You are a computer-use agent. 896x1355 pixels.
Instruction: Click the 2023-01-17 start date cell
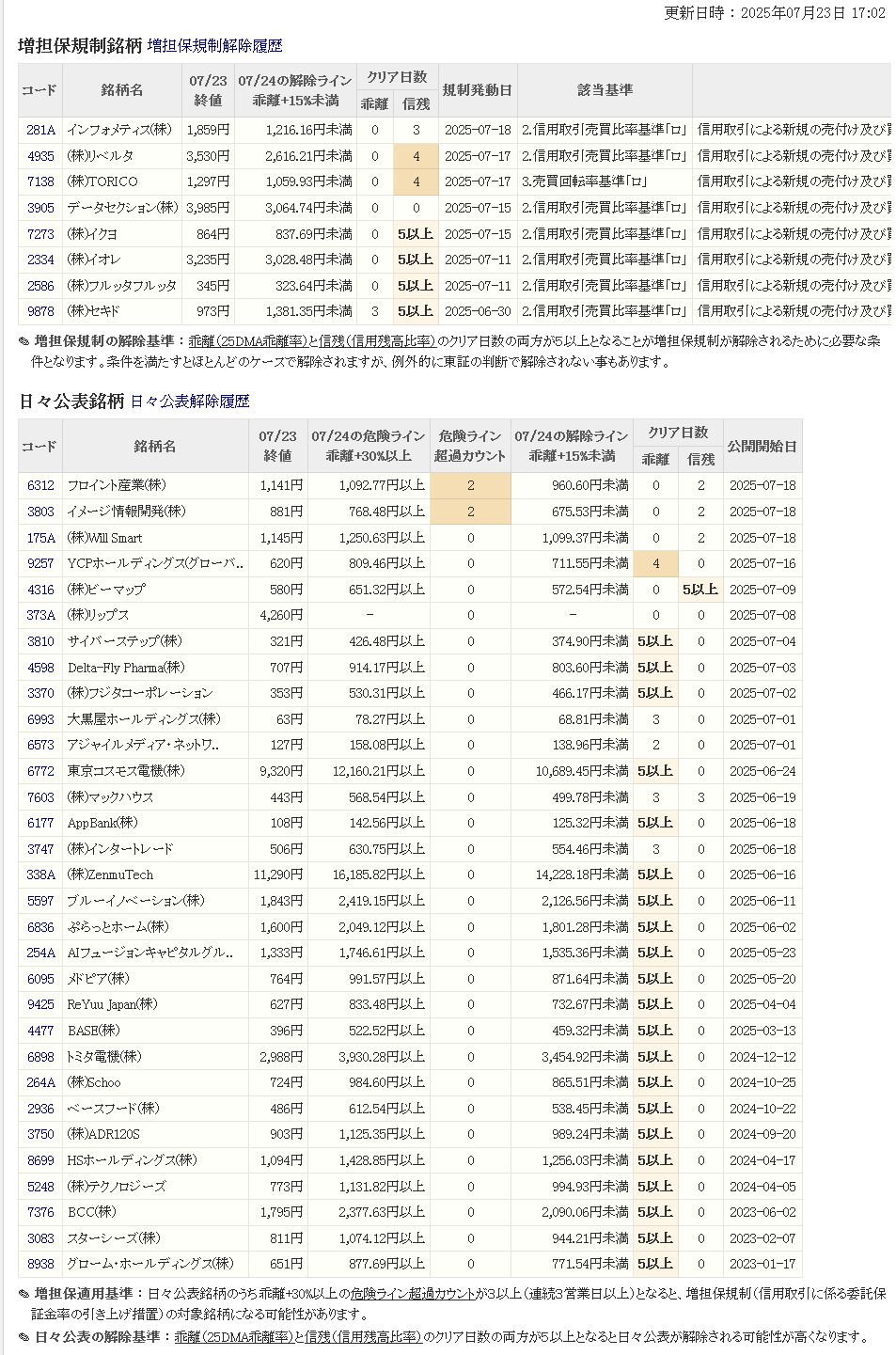pos(762,1264)
